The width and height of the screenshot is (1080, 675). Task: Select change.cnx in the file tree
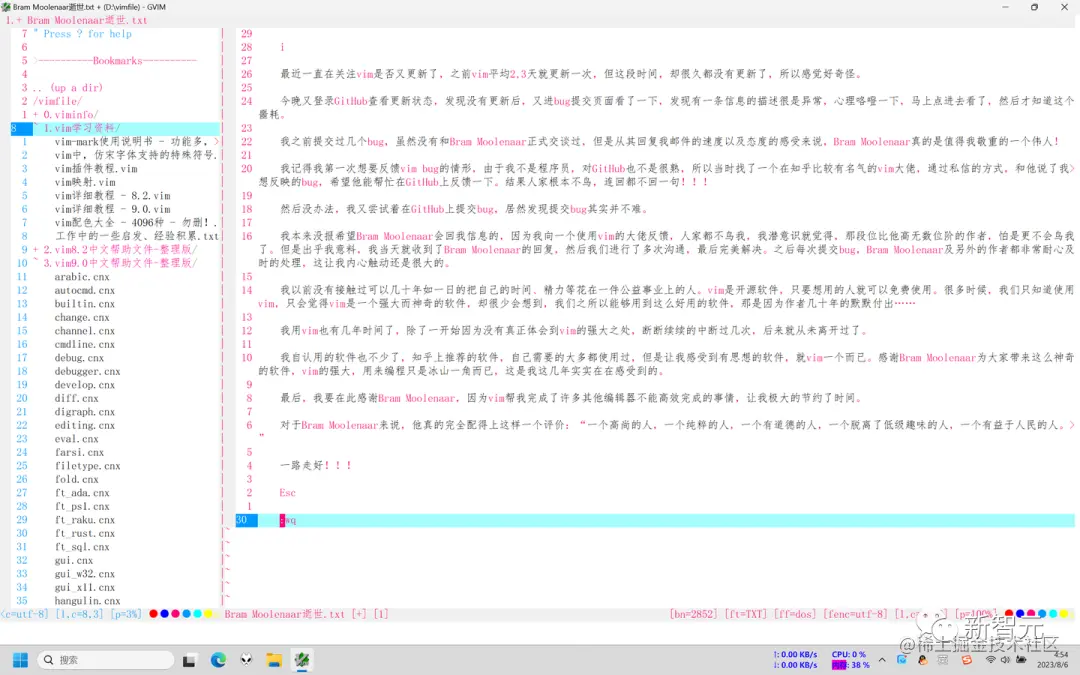[x=82, y=318]
